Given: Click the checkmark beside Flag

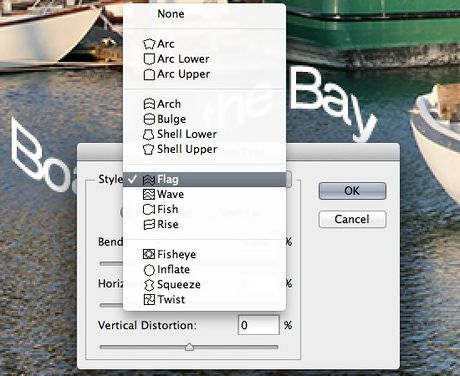Looking at the screenshot, I should click(132, 179).
